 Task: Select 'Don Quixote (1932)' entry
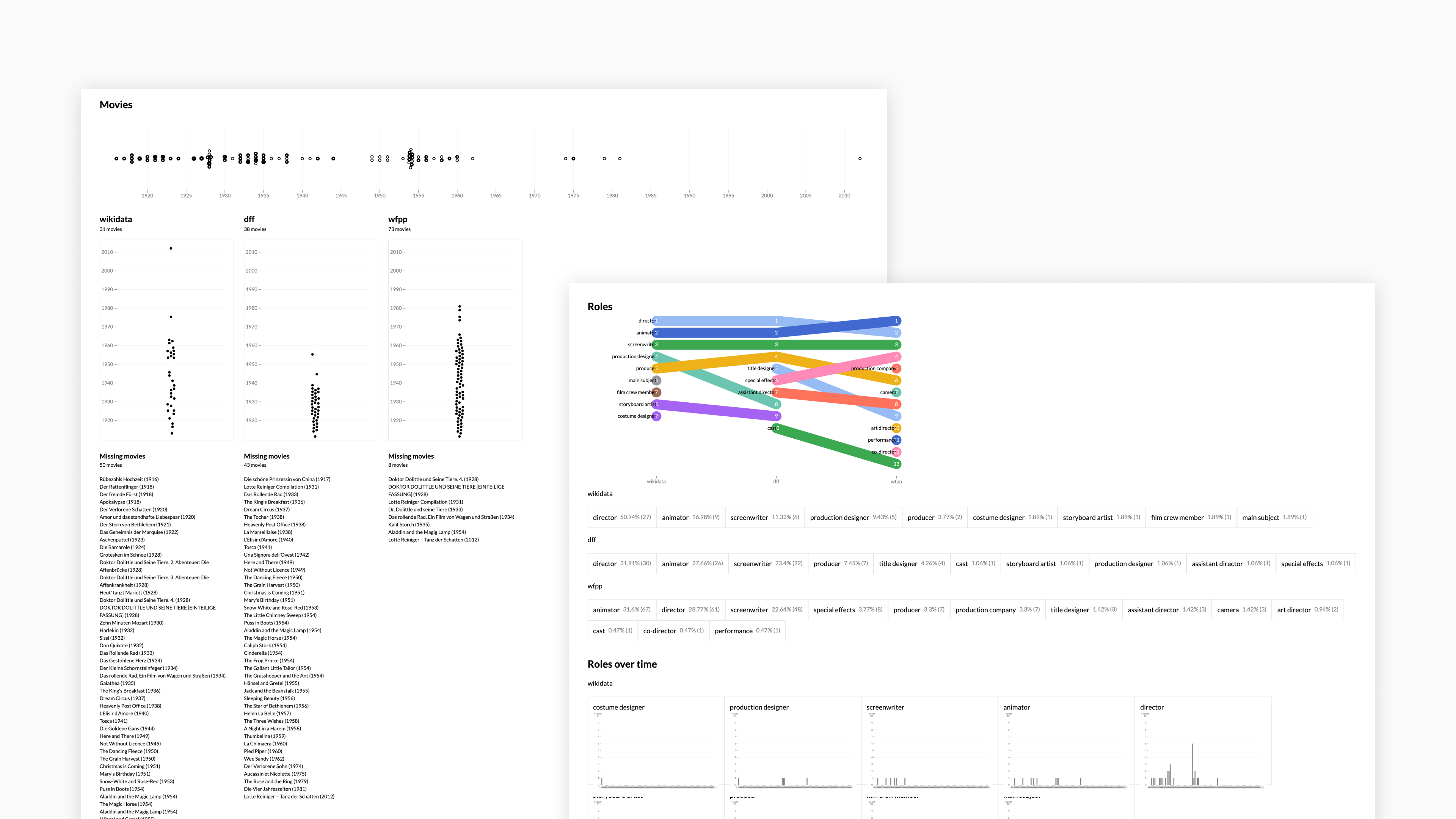(x=121, y=645)
